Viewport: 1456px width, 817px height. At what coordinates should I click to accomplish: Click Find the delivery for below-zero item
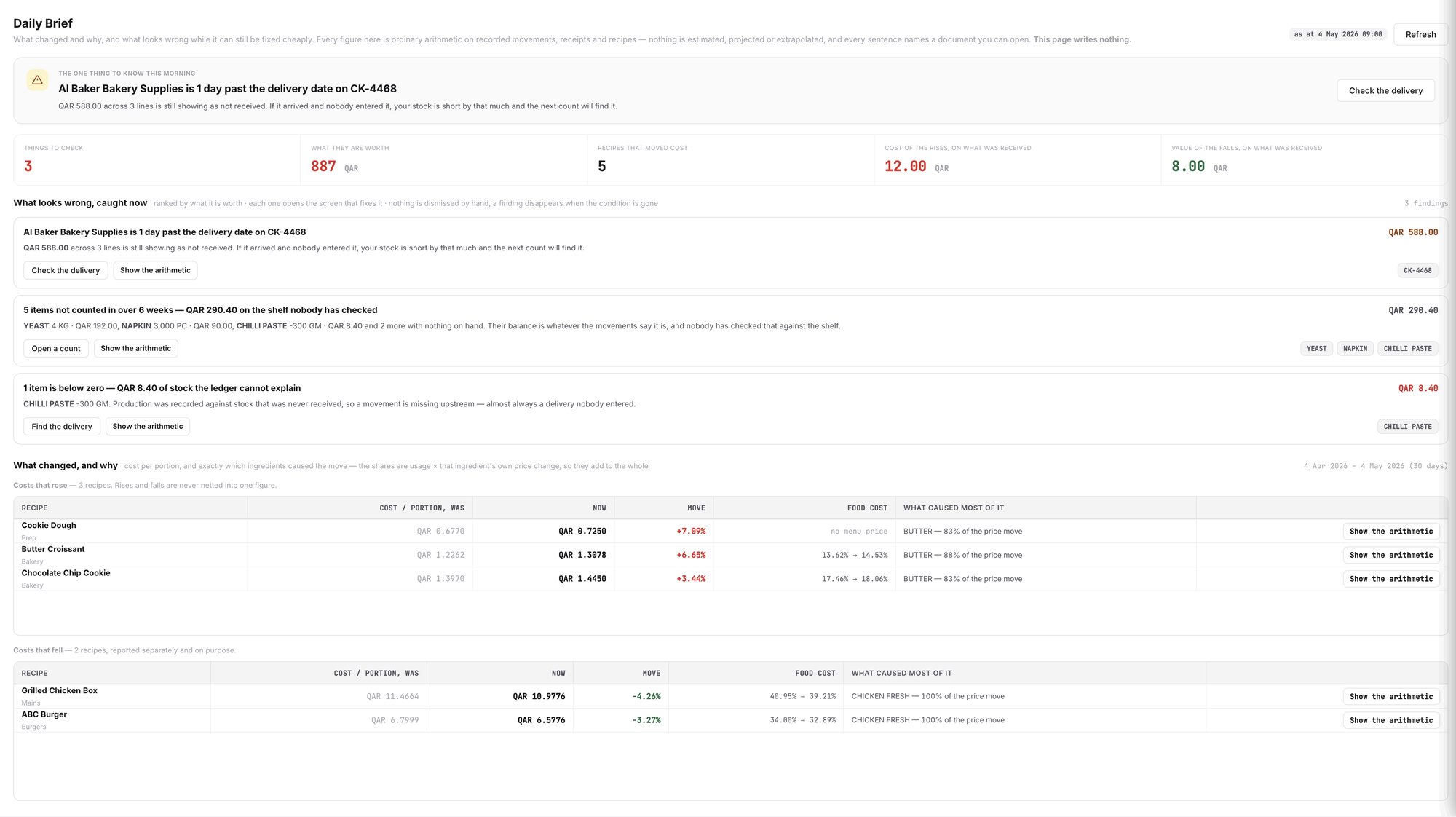click(62, 426)
